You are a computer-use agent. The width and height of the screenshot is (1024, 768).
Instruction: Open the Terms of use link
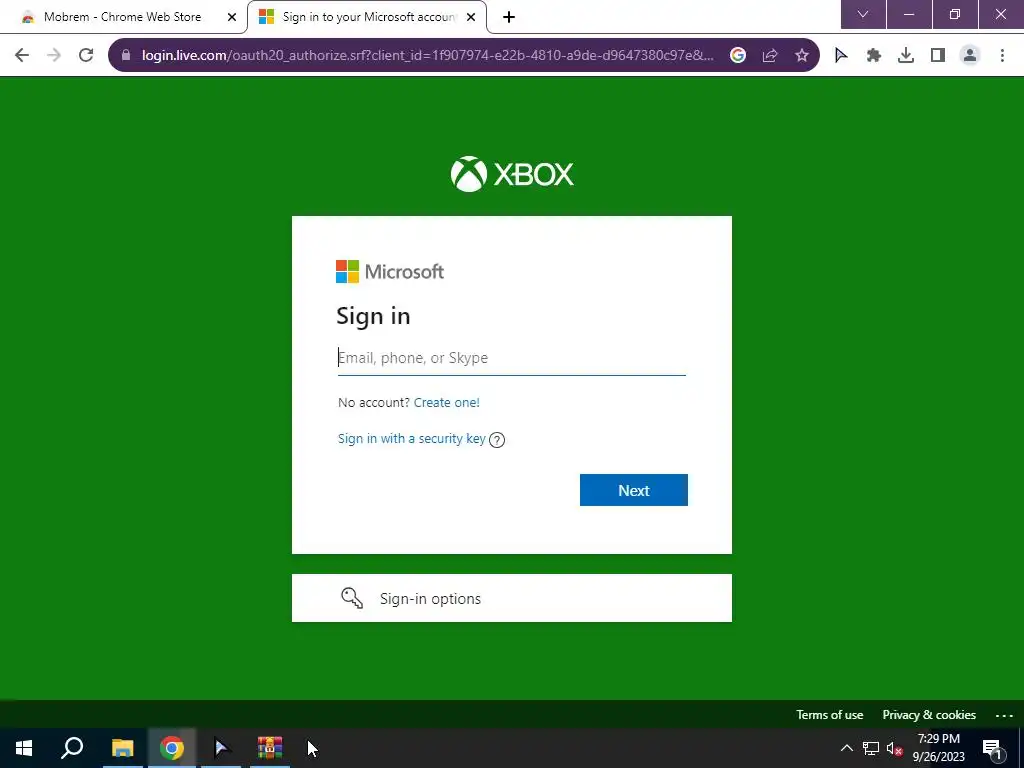click(829, 714)
